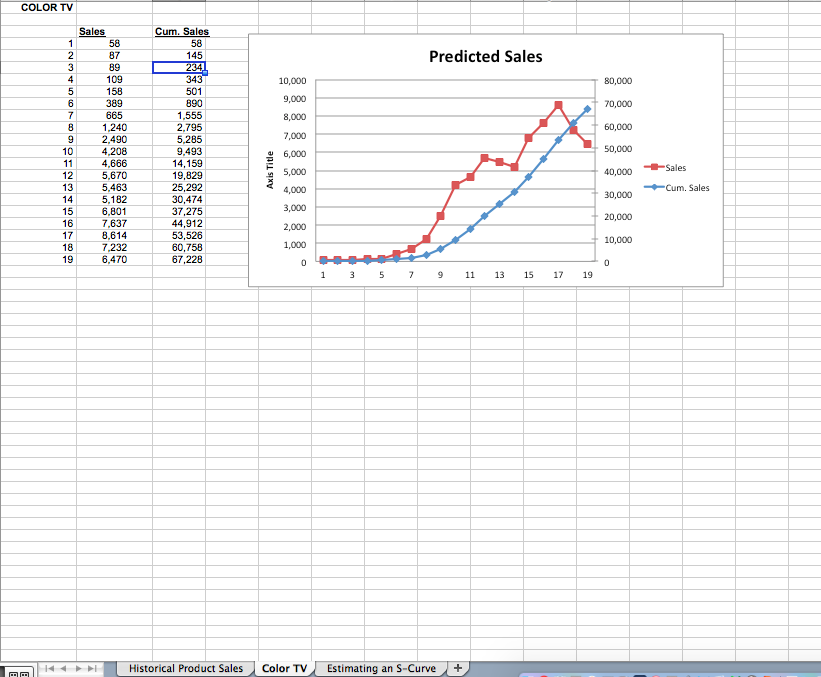Click the last-sheet navigation arrow
Viewport: 821px width, 677px height.
pos(94,667)
